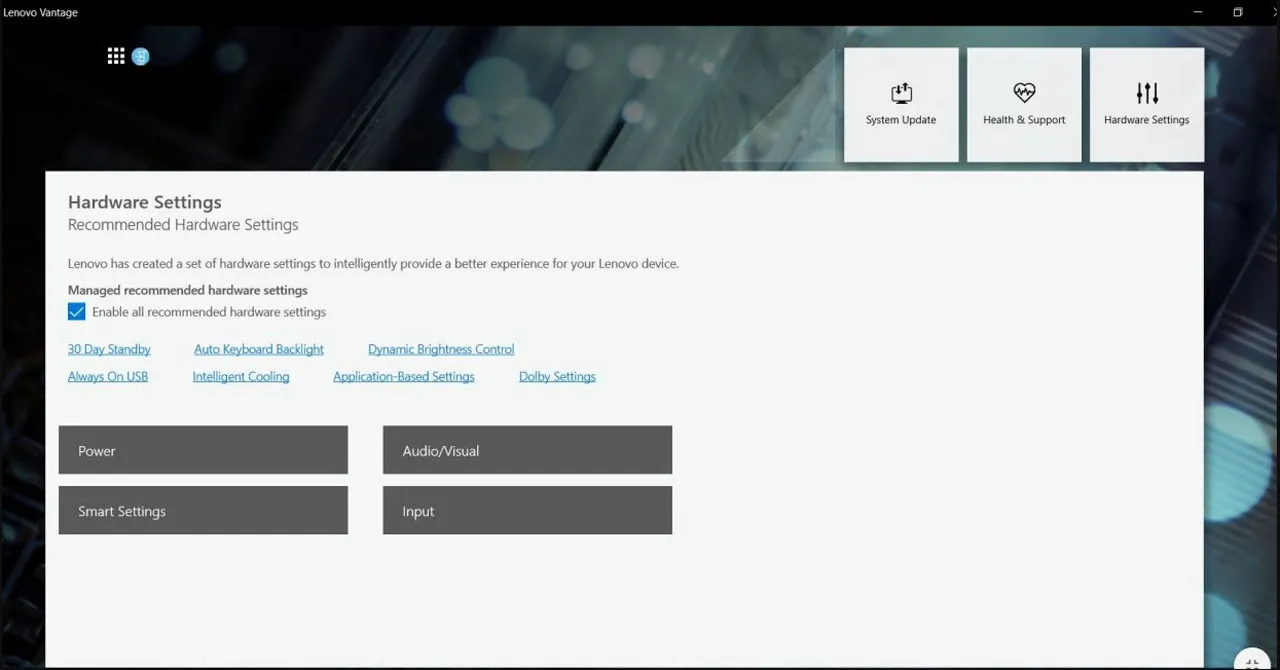Open the Health & Support tile

point(1024,105)
